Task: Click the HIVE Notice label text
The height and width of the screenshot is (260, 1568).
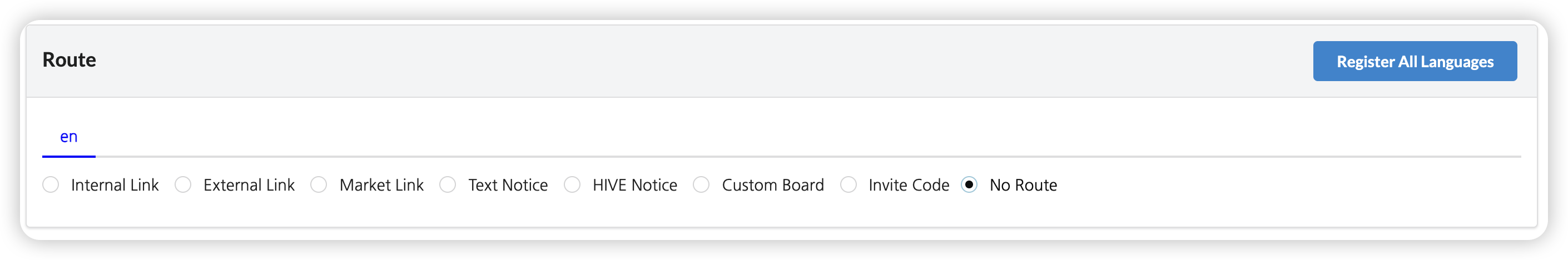Action: 634,184
